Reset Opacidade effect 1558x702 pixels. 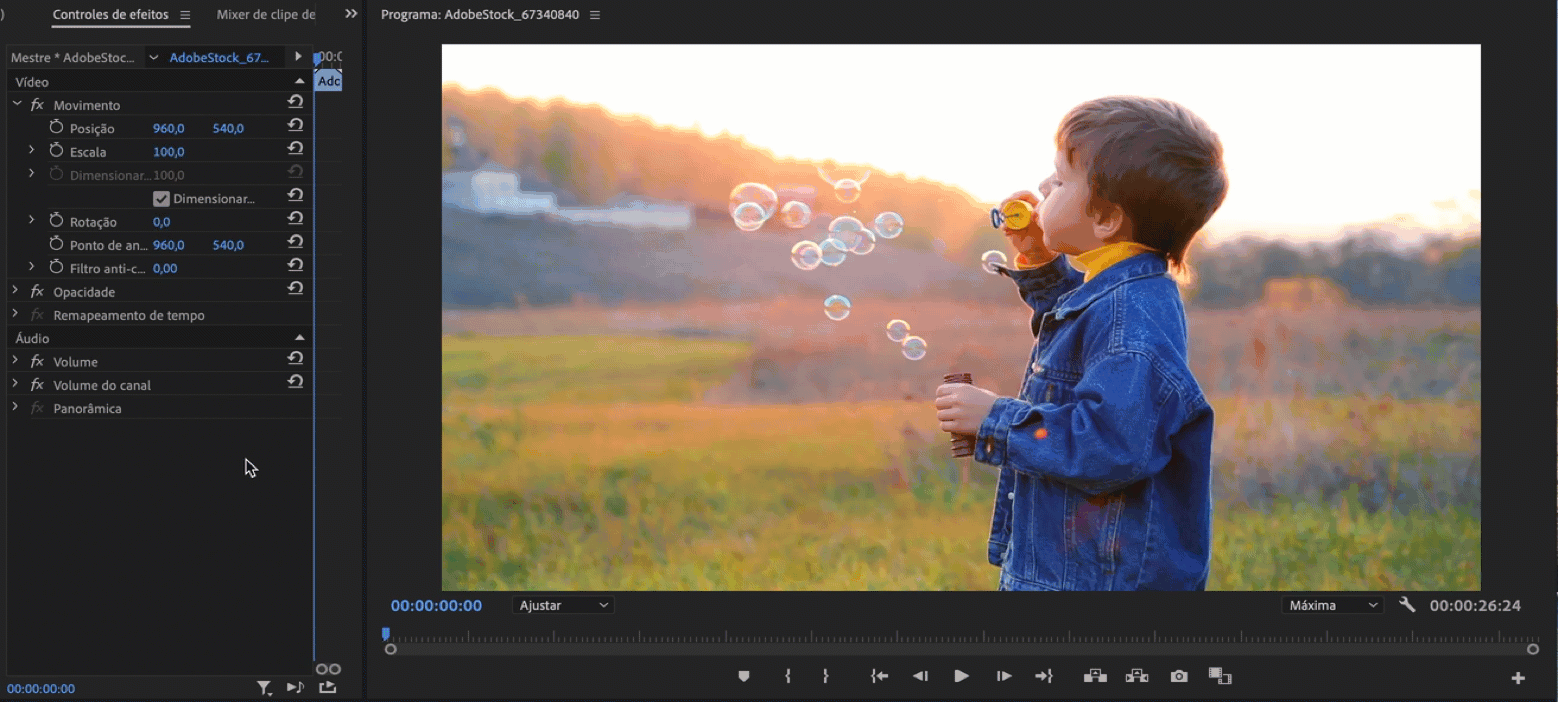click(295, 289)
